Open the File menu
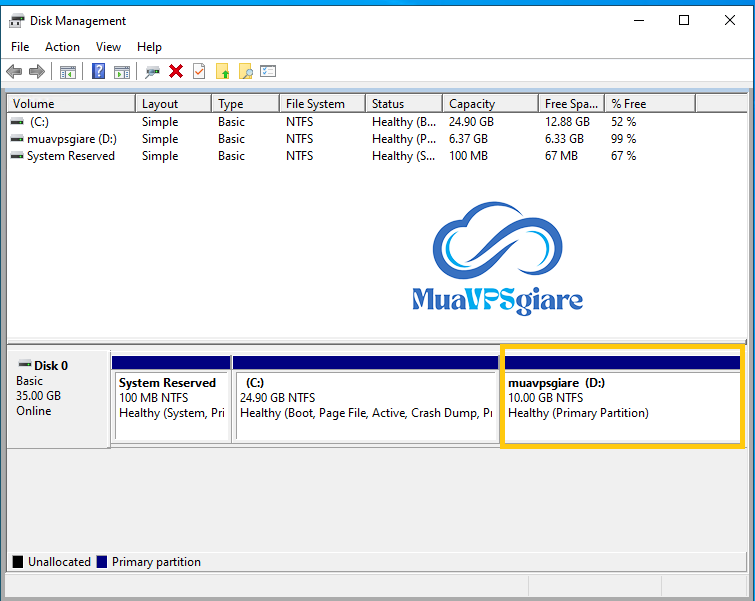This screenshot has height=601, width=755. click(x=20, y=47)
